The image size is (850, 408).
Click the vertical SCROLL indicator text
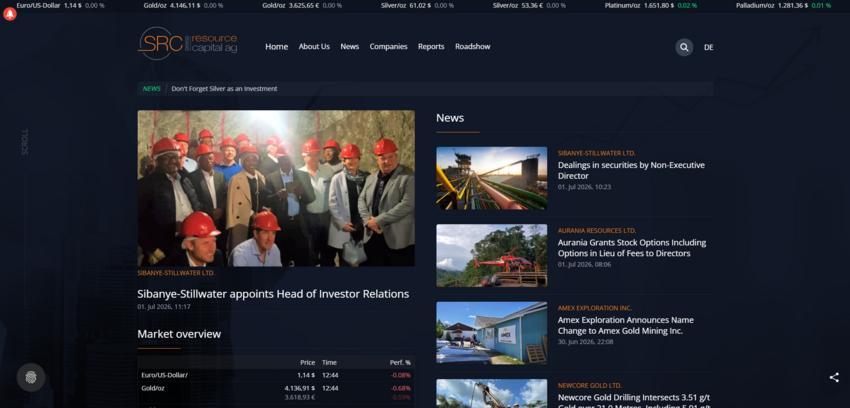pos(25,143)
